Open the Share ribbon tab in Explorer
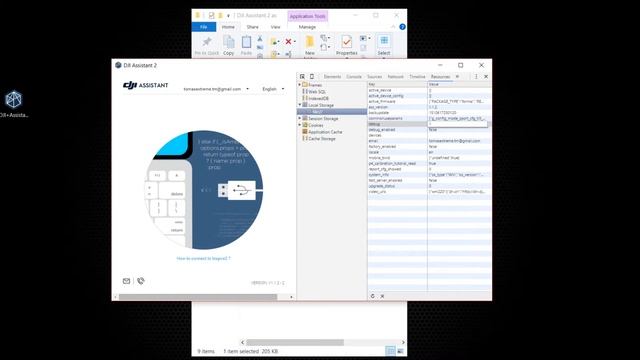Screen dimensions: 640x360 point(252,27)
